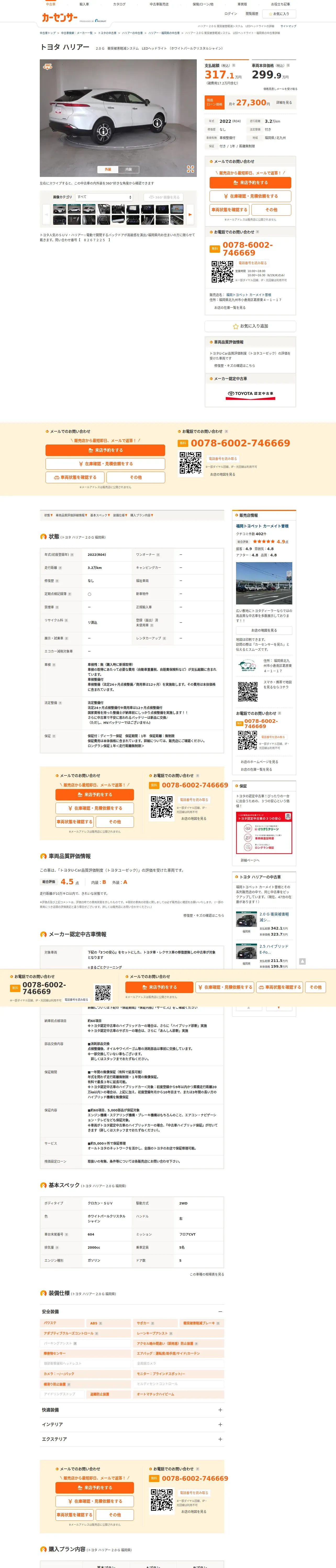Open the 中古車販売店 header tab
336x1568 pixels.
click(159, 4)
